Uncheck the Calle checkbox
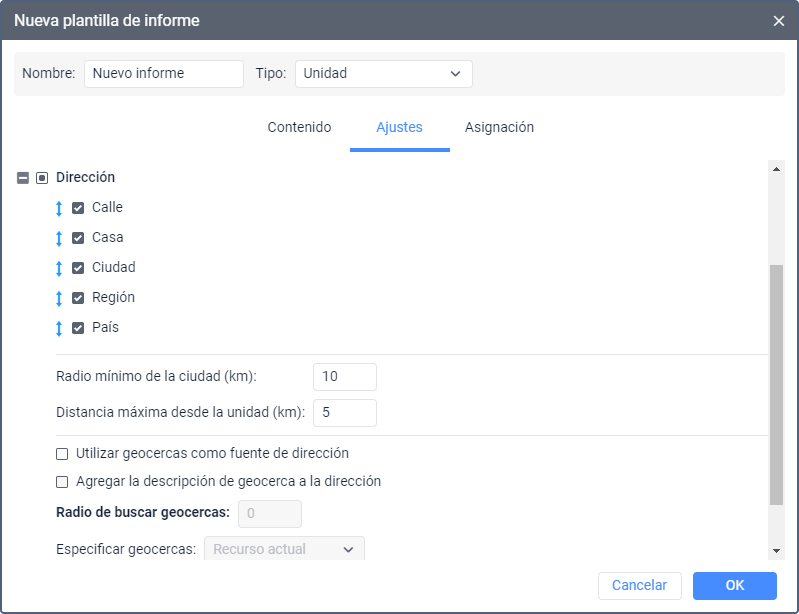The image size is (799, 614). (78, 208)
